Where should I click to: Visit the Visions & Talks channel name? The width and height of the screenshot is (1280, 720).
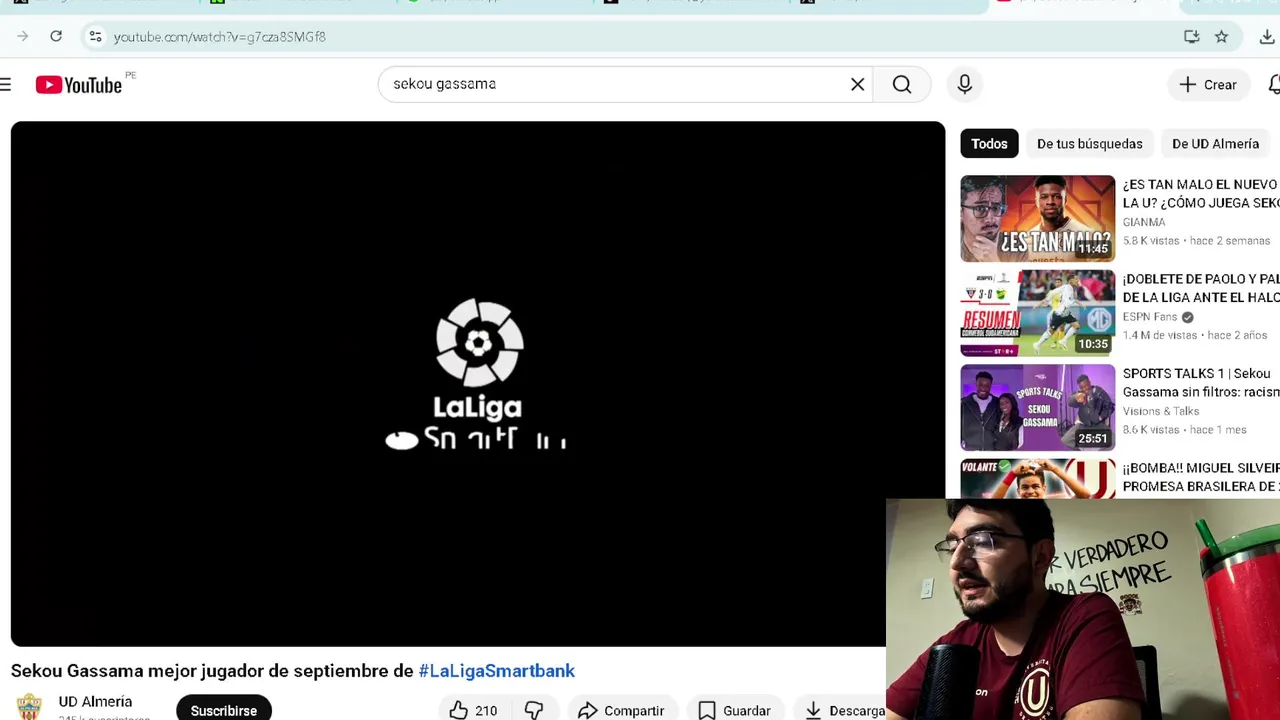[1160, 411]
